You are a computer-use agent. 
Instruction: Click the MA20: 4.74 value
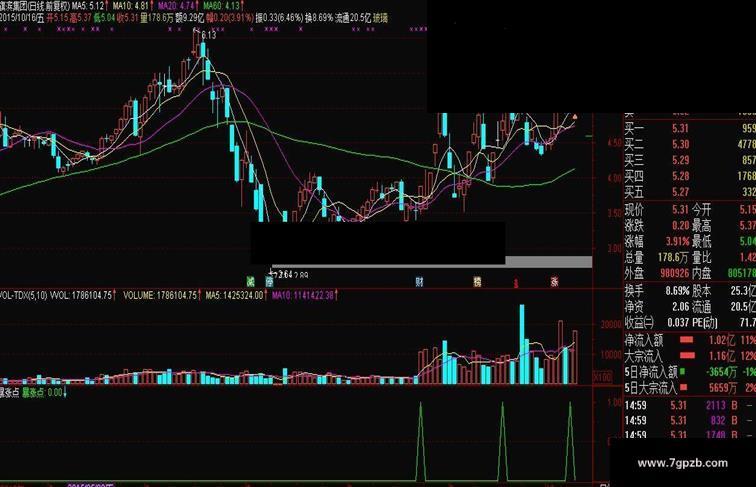(176, 6)
